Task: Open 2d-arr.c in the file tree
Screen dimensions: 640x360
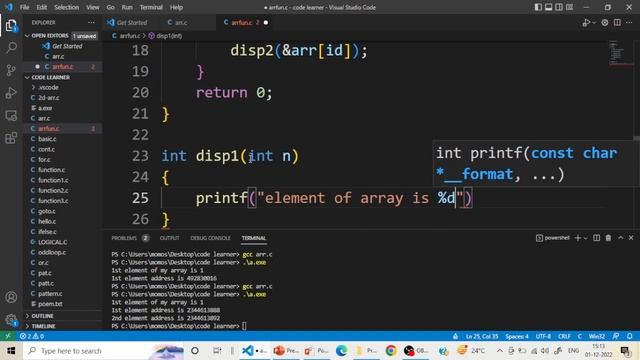Action: point(63,98)
